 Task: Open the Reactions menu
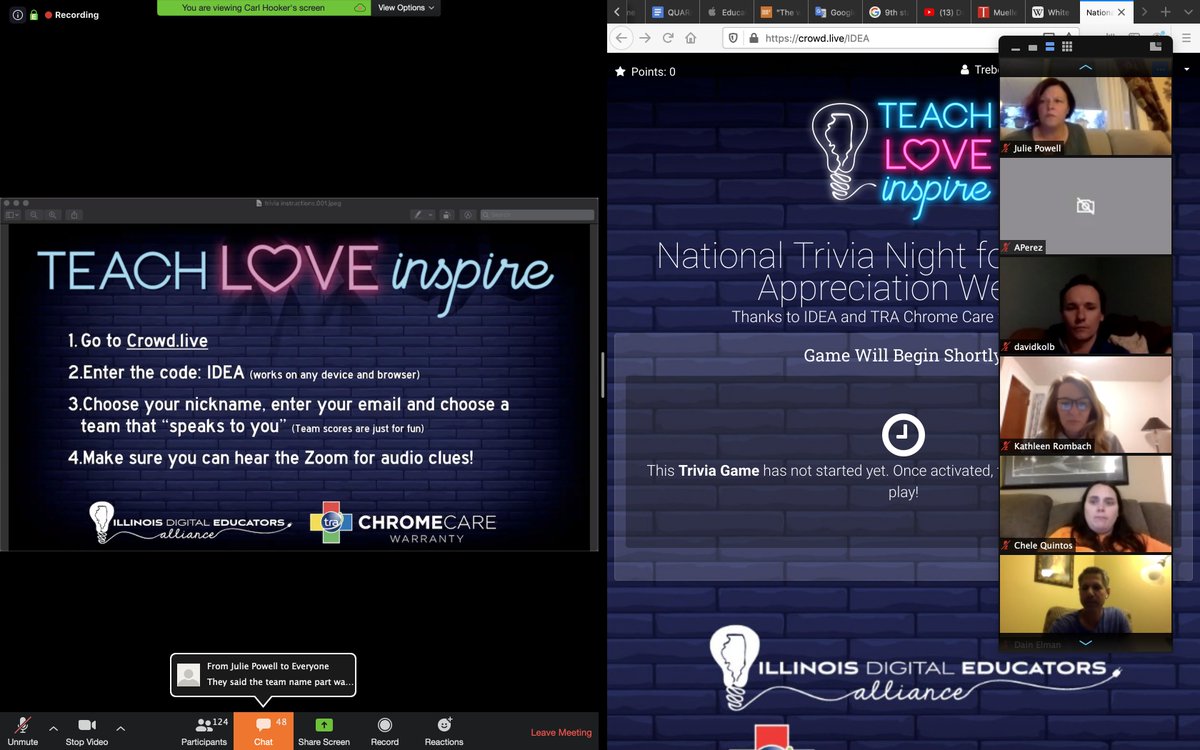tap(444, 731)
